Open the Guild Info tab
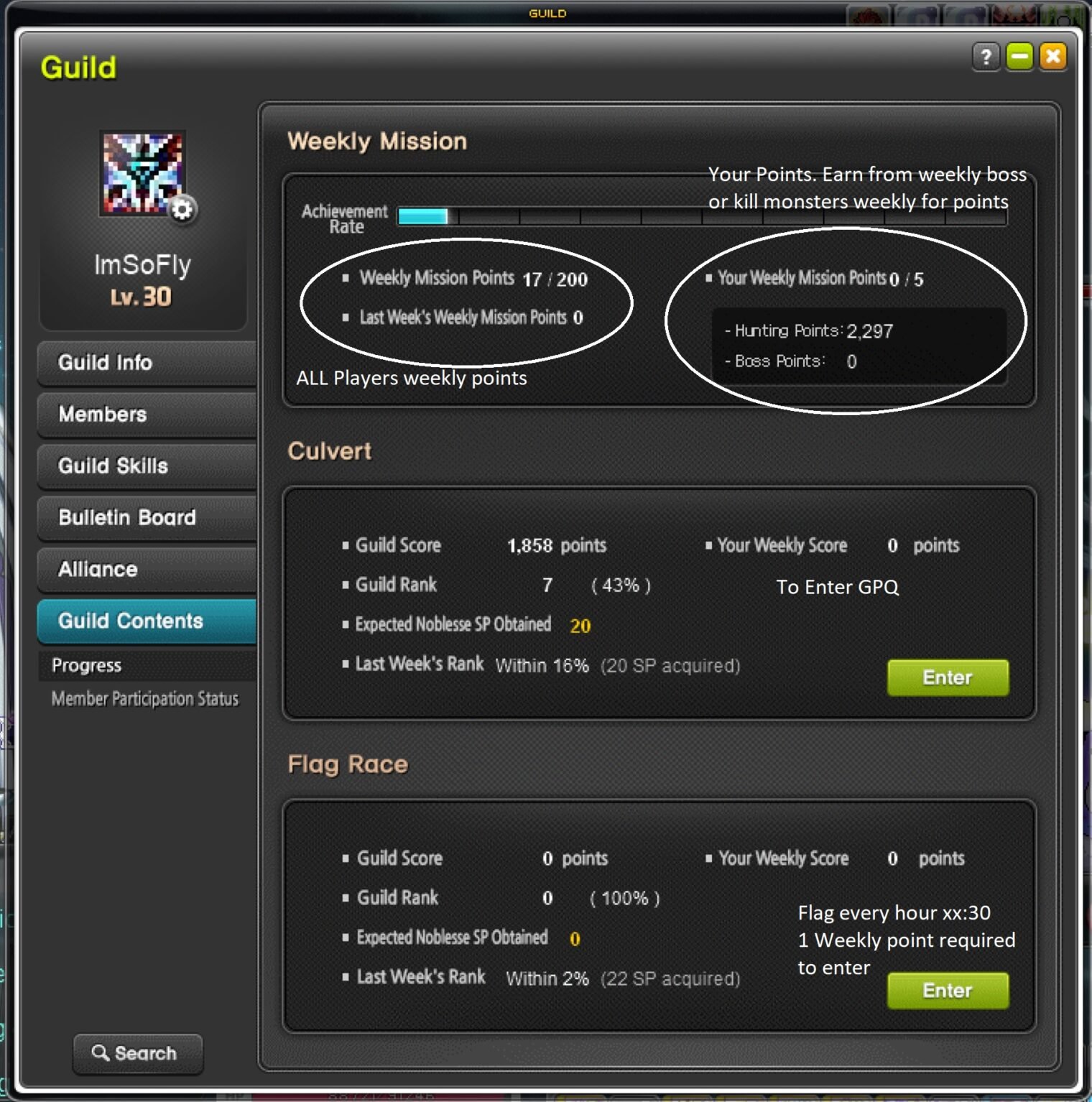The height and width of the screenshot is (1102, 1092). pyautogui.click(x=147, y=363)
